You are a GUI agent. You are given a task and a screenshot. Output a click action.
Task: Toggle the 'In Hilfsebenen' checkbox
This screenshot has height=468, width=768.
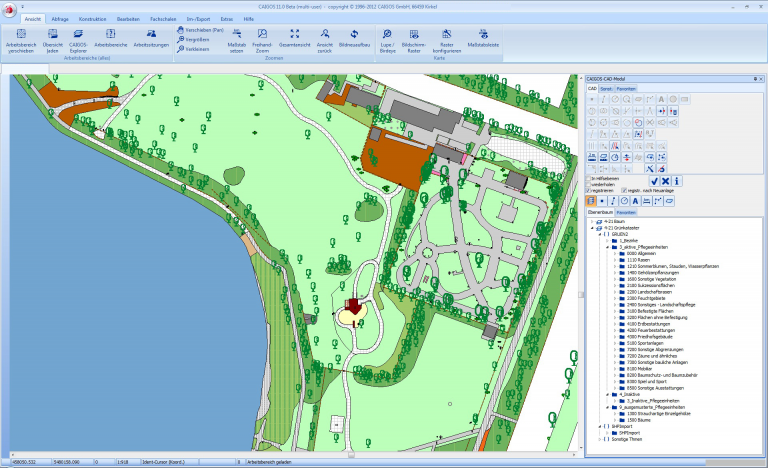pyautogui.click(x=589, y=179)
